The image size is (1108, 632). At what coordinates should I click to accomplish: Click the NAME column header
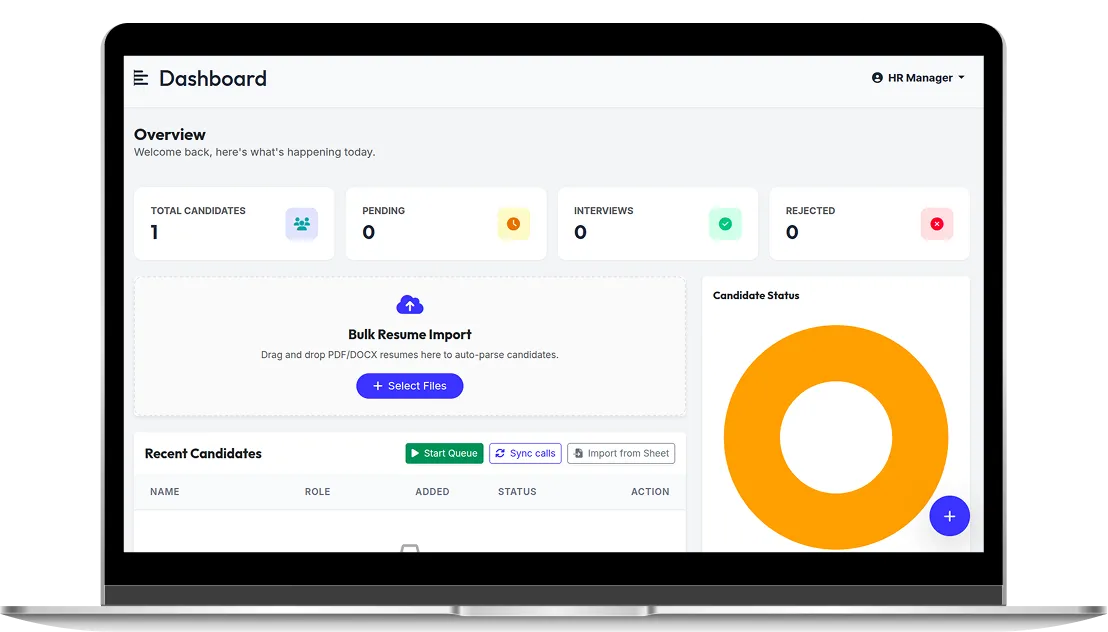pyautogui.click(x=165, y=492)
